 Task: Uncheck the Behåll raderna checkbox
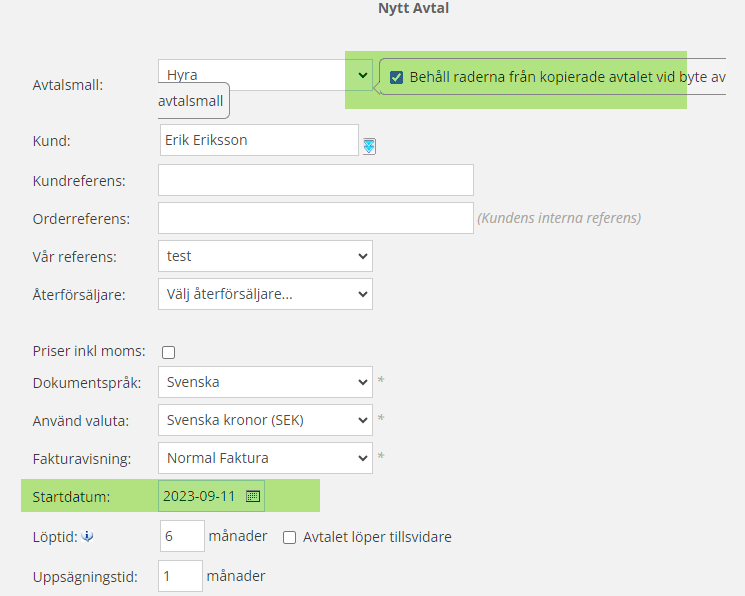coord(397,77)
